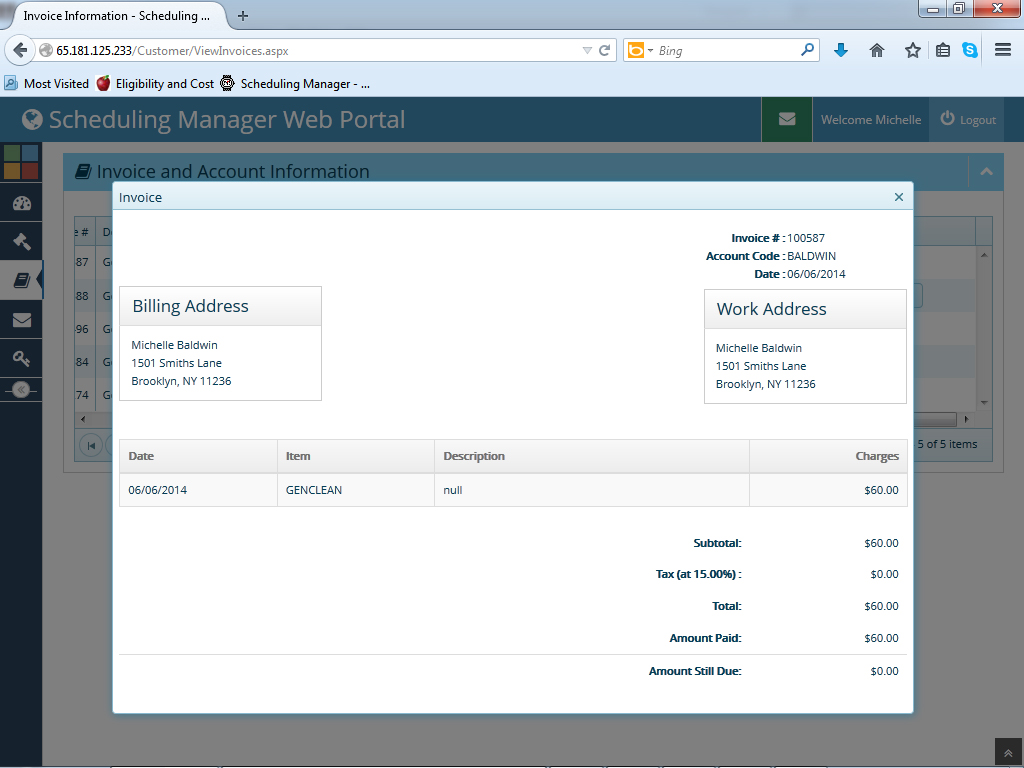
Task: Go back with the browser back arrow
Action: click(20, 50)
